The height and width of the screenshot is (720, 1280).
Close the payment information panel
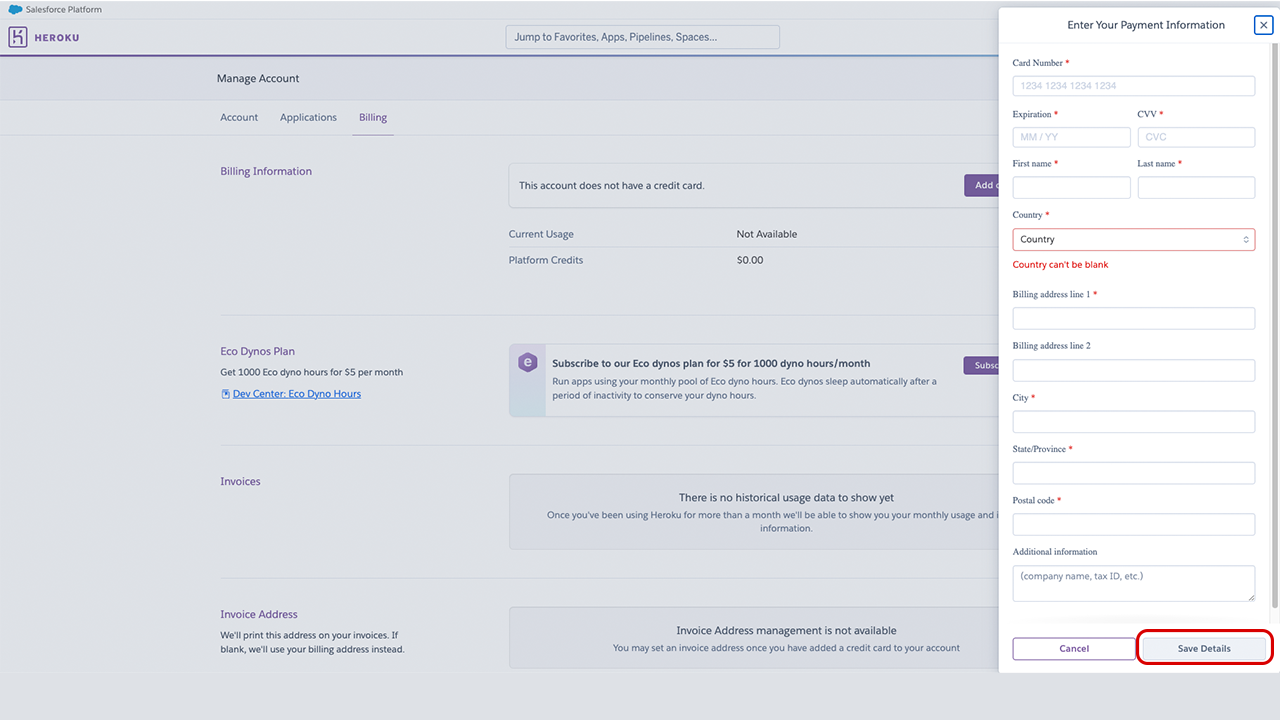tap(1263, 25)
